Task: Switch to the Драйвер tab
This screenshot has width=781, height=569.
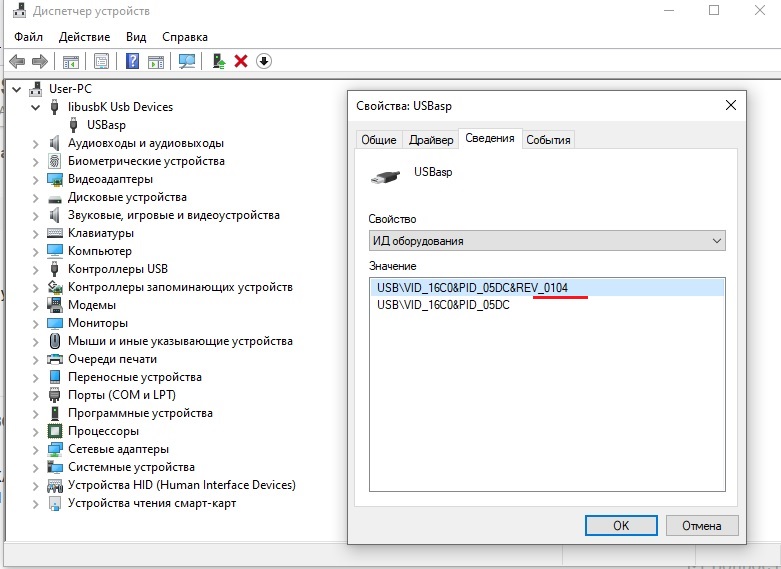Action: pyautogui.click(x=431, y=140)
